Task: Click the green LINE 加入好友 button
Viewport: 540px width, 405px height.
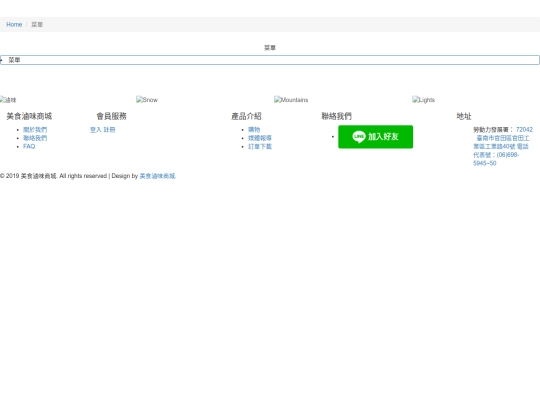Action: click(x=375, y=137)
